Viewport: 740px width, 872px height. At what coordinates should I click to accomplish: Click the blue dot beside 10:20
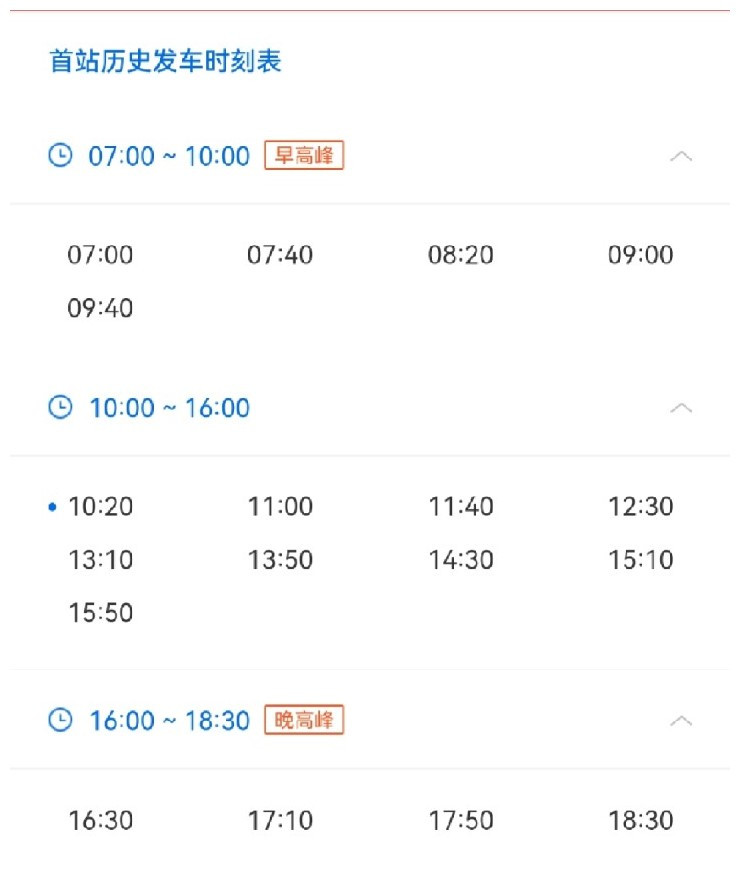pos(53,507)
